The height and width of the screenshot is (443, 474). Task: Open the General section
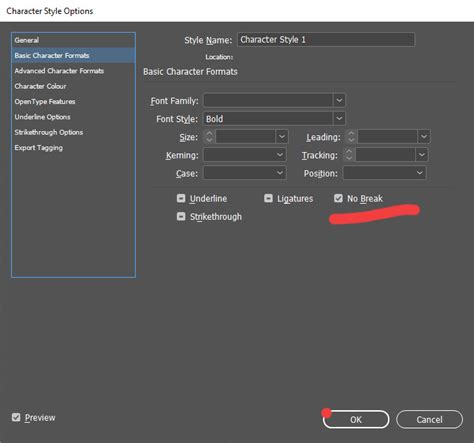[x=73, y=40]
